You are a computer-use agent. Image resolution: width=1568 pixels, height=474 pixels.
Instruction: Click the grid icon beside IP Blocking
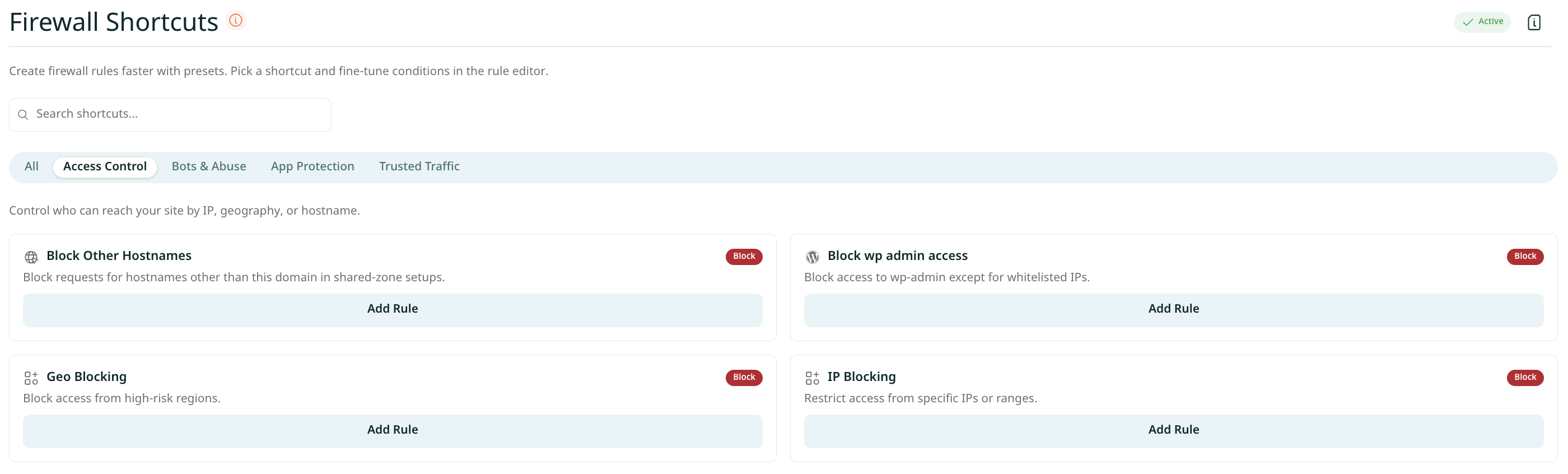tap(812, 378)
